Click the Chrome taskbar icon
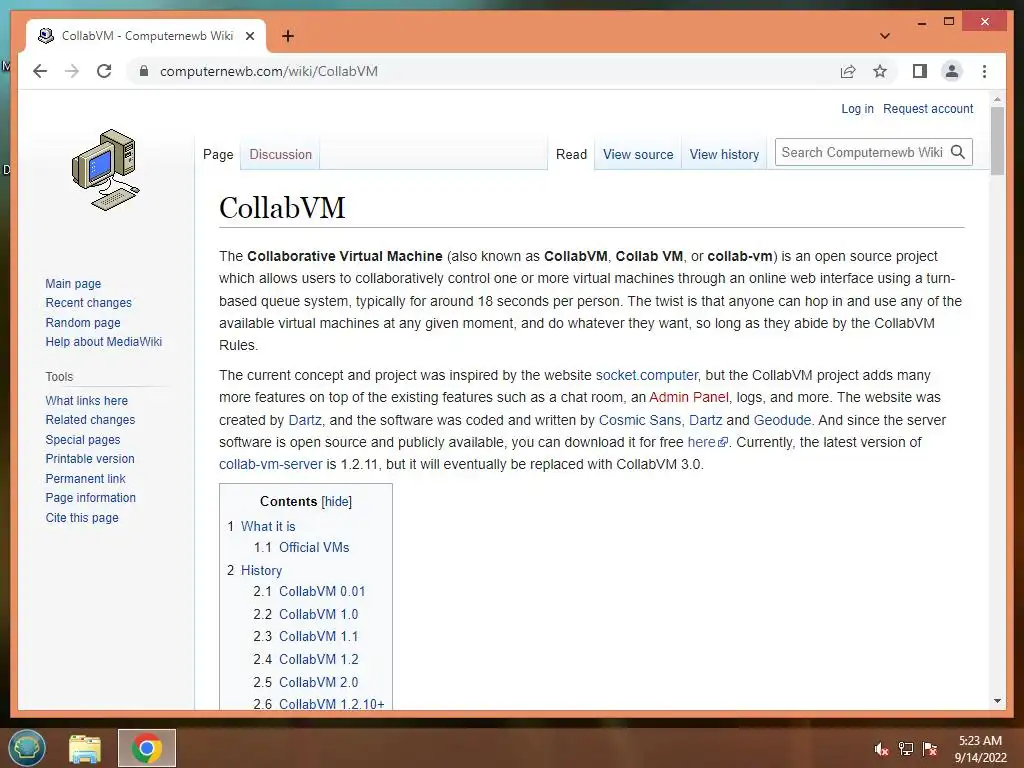The width and height of the screenshot is (1024, 768). [x=147, y=748]
